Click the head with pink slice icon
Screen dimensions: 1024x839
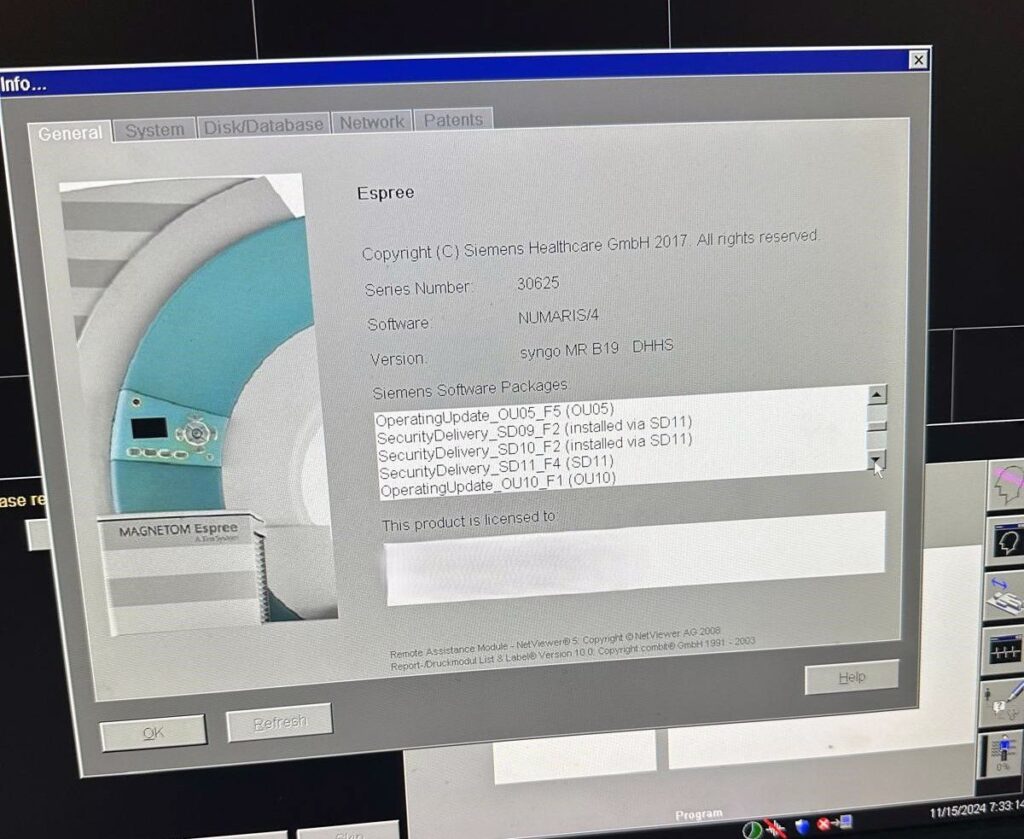(x=1006, y=484)
